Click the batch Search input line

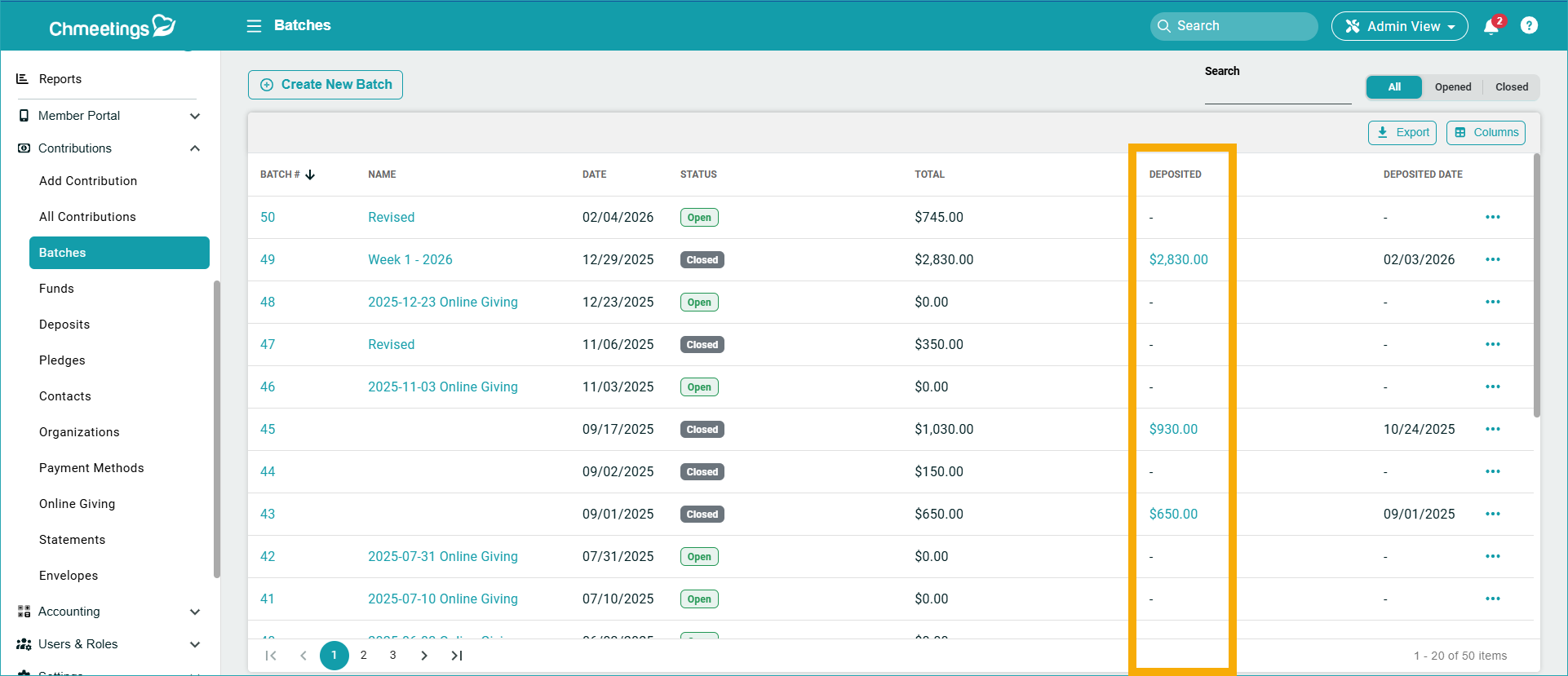(1278, 93)
